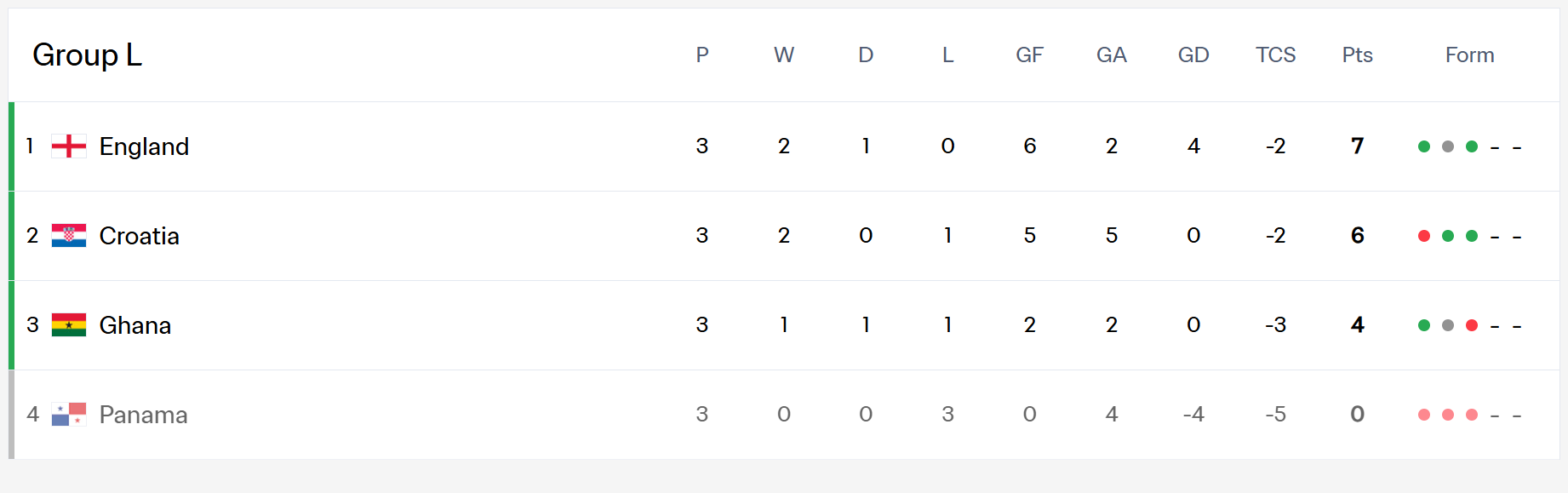Click England's points total of 7

click(1358, 146)
